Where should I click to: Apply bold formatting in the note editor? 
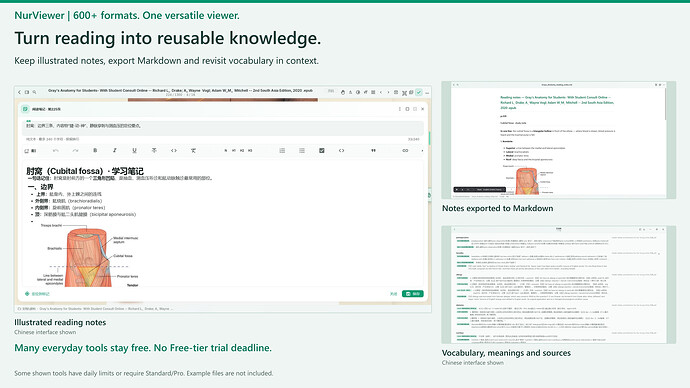pos(95,150)
